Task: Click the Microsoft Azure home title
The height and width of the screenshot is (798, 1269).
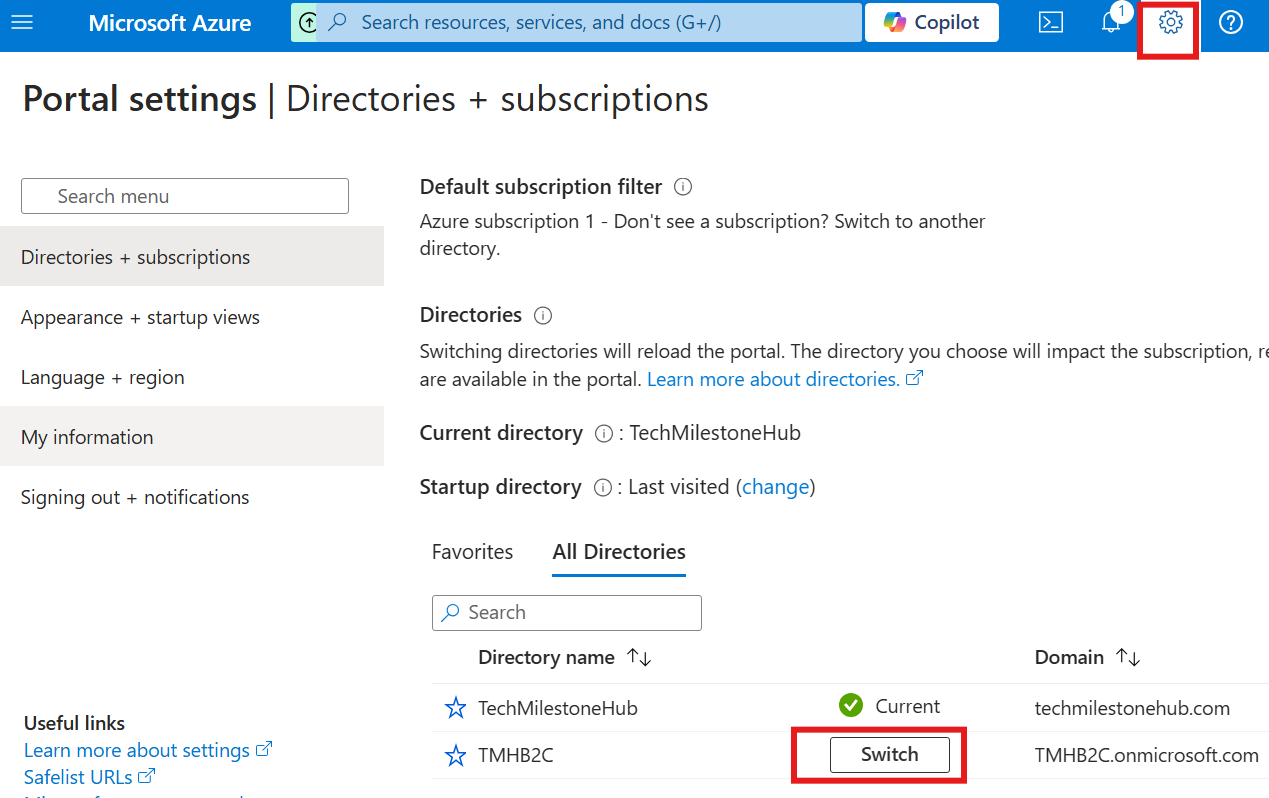Action: click(170, 22)
